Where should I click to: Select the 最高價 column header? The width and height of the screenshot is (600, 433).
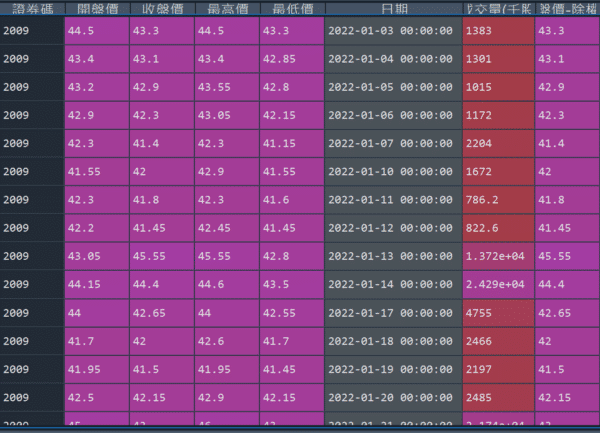[x=226, y=9]
